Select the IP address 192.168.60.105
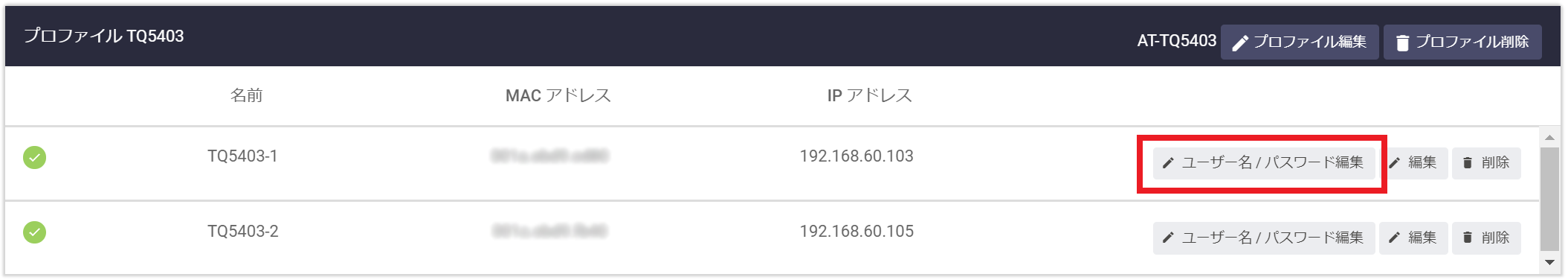This screenshot has height=280, width=1568. 856,232
